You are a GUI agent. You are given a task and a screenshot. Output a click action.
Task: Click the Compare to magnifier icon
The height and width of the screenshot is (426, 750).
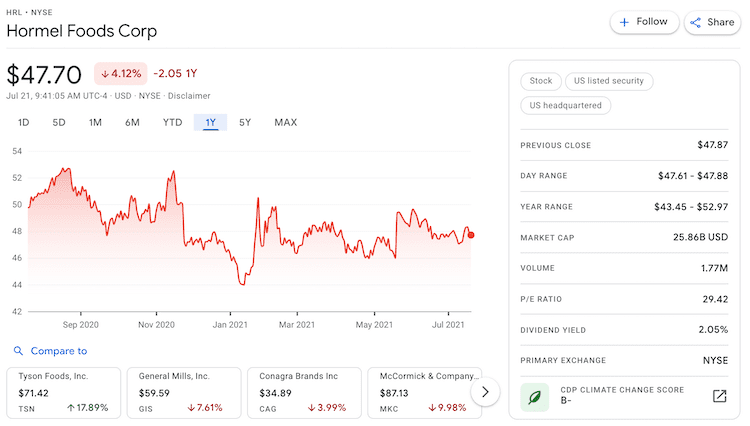pyautogui.click(x=18, y=351)
